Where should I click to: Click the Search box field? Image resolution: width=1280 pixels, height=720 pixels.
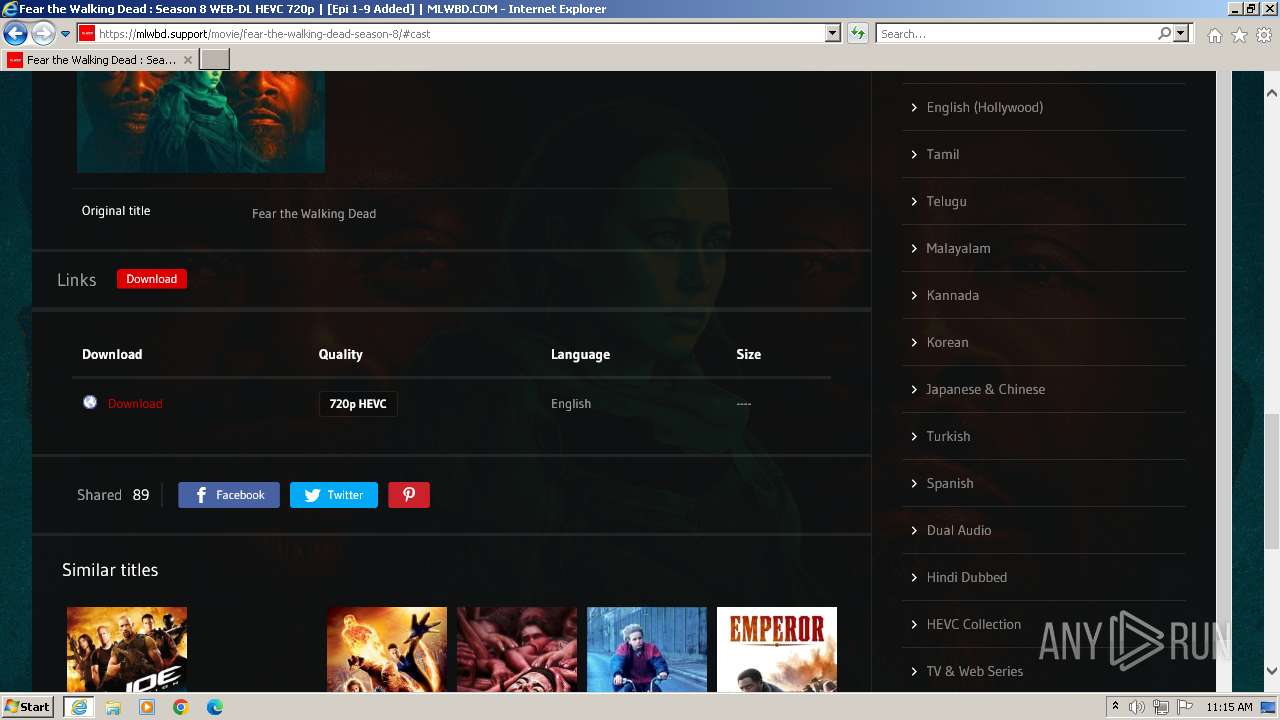tap(1015, 34)
